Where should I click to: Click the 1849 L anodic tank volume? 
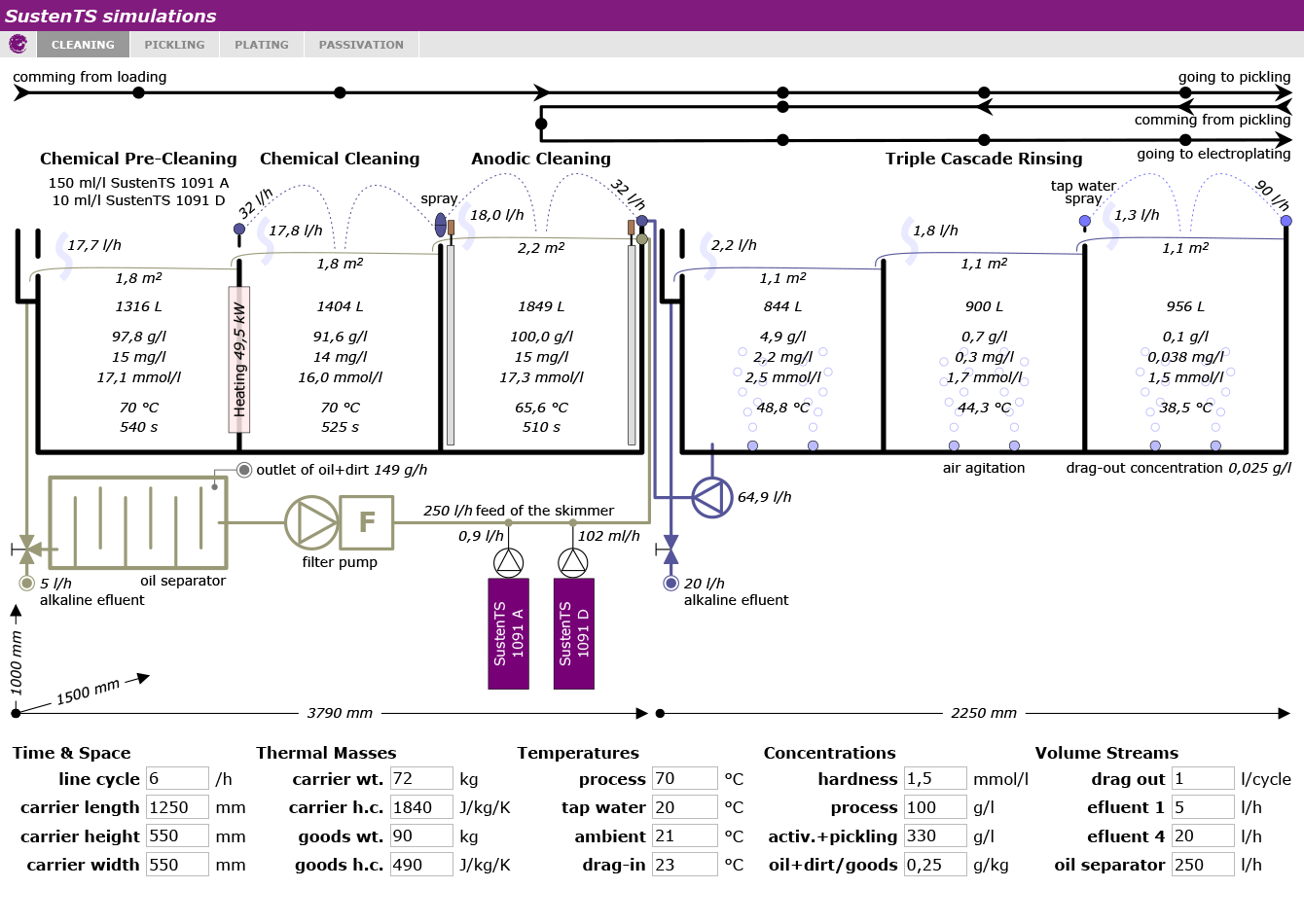tap(541, 306)
